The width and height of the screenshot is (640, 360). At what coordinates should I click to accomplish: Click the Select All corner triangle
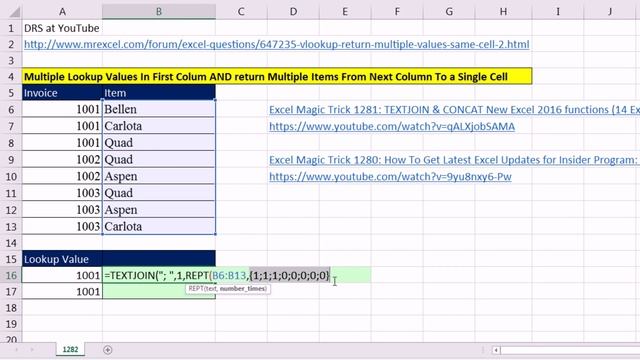point(15,12)
